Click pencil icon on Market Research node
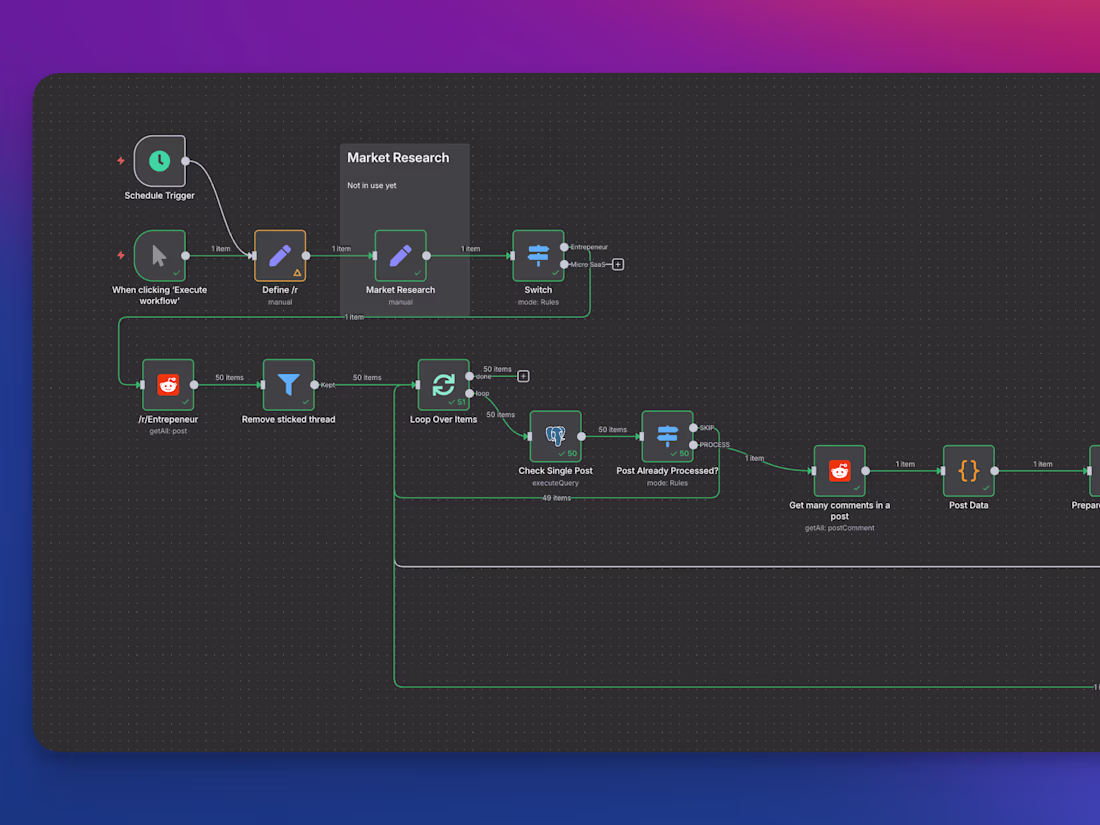 400,255
